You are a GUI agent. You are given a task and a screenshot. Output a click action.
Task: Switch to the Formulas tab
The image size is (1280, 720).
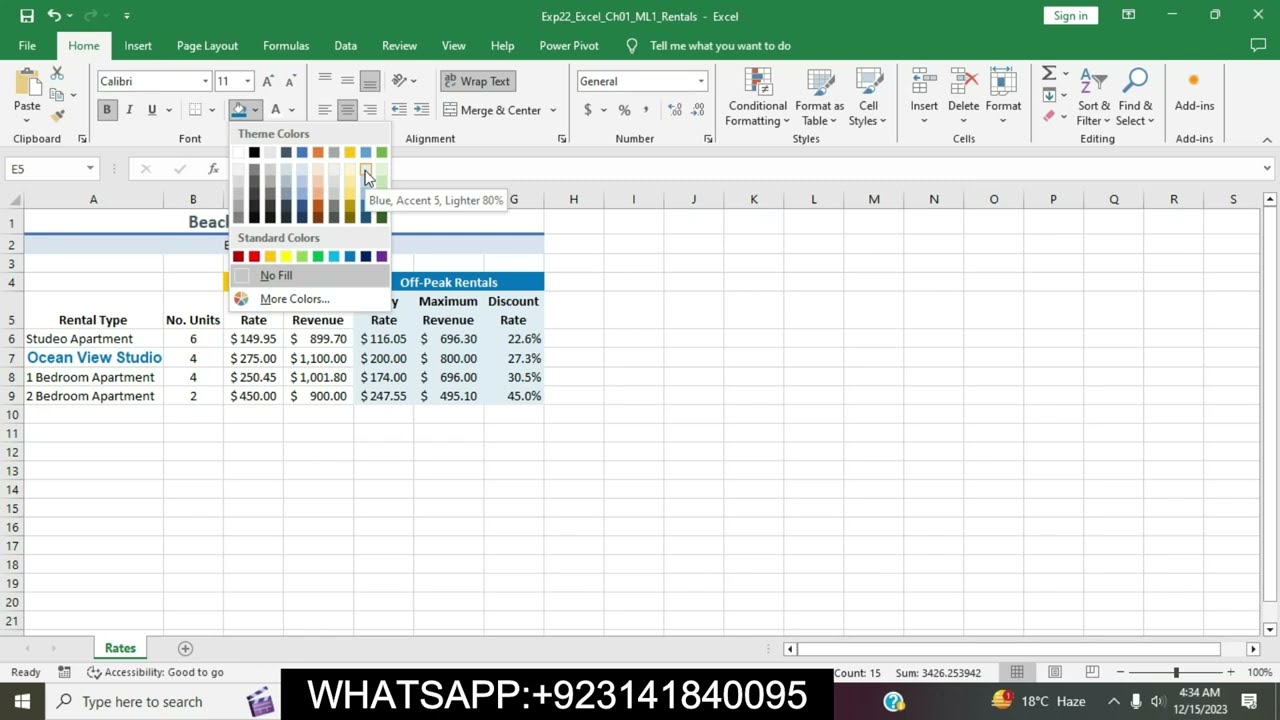[286, 46]
